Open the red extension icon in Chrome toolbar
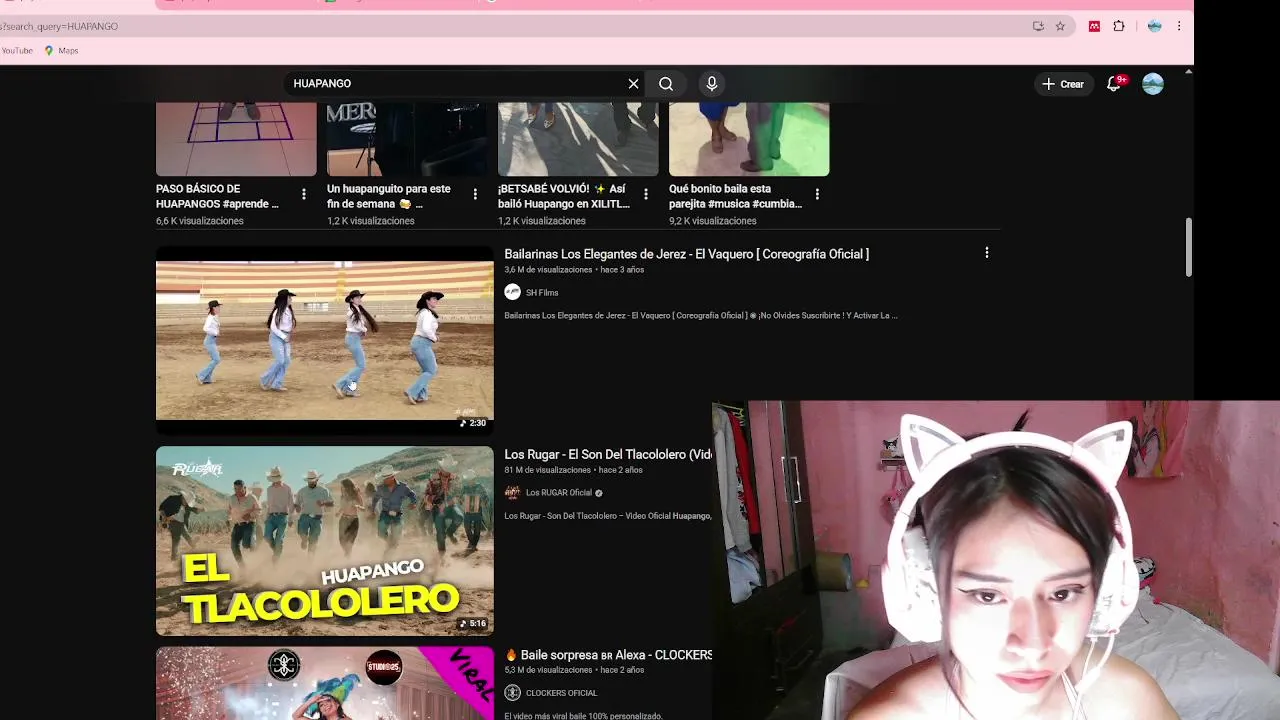 (x=1094, y=26)
